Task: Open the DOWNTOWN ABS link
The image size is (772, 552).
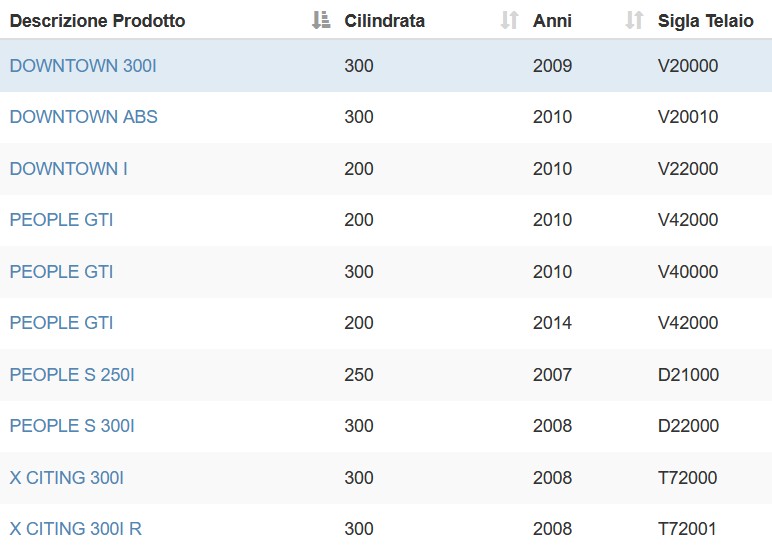Action: (x=83, y=117)
